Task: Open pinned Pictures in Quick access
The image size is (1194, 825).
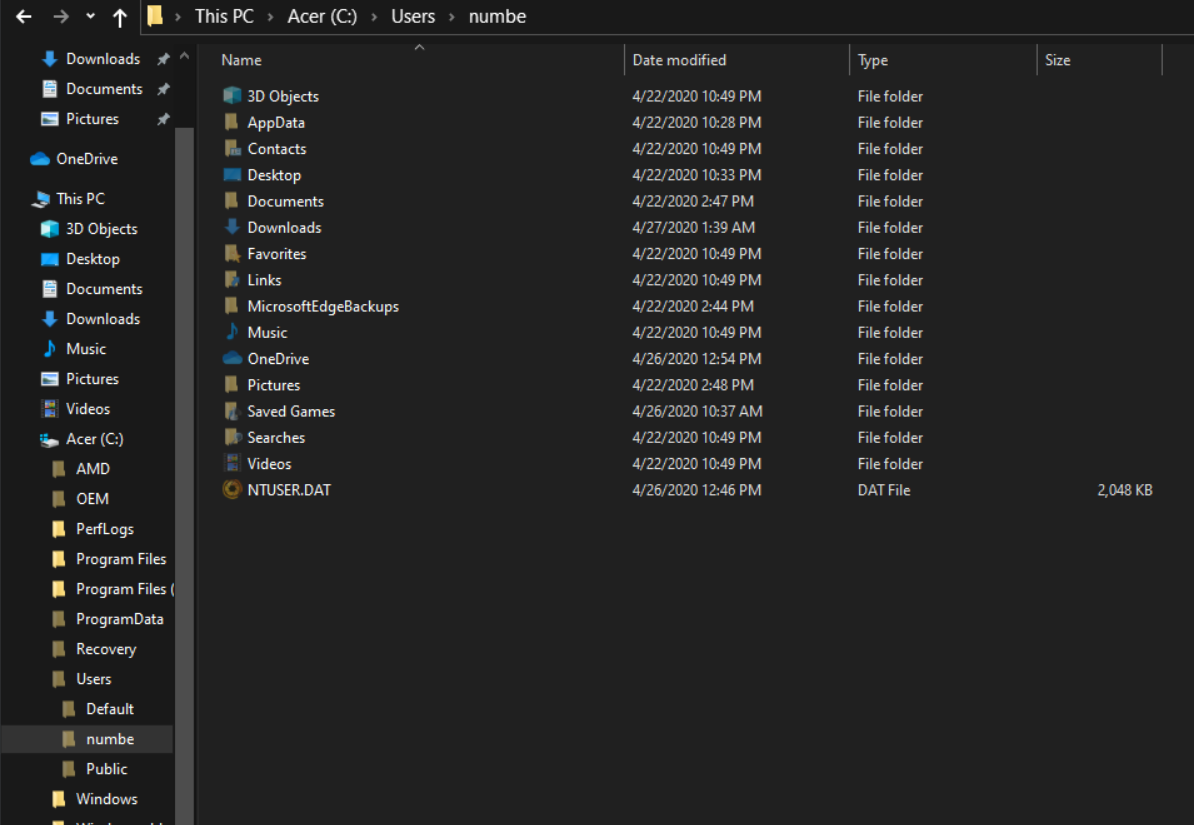Action: (91, 119)
